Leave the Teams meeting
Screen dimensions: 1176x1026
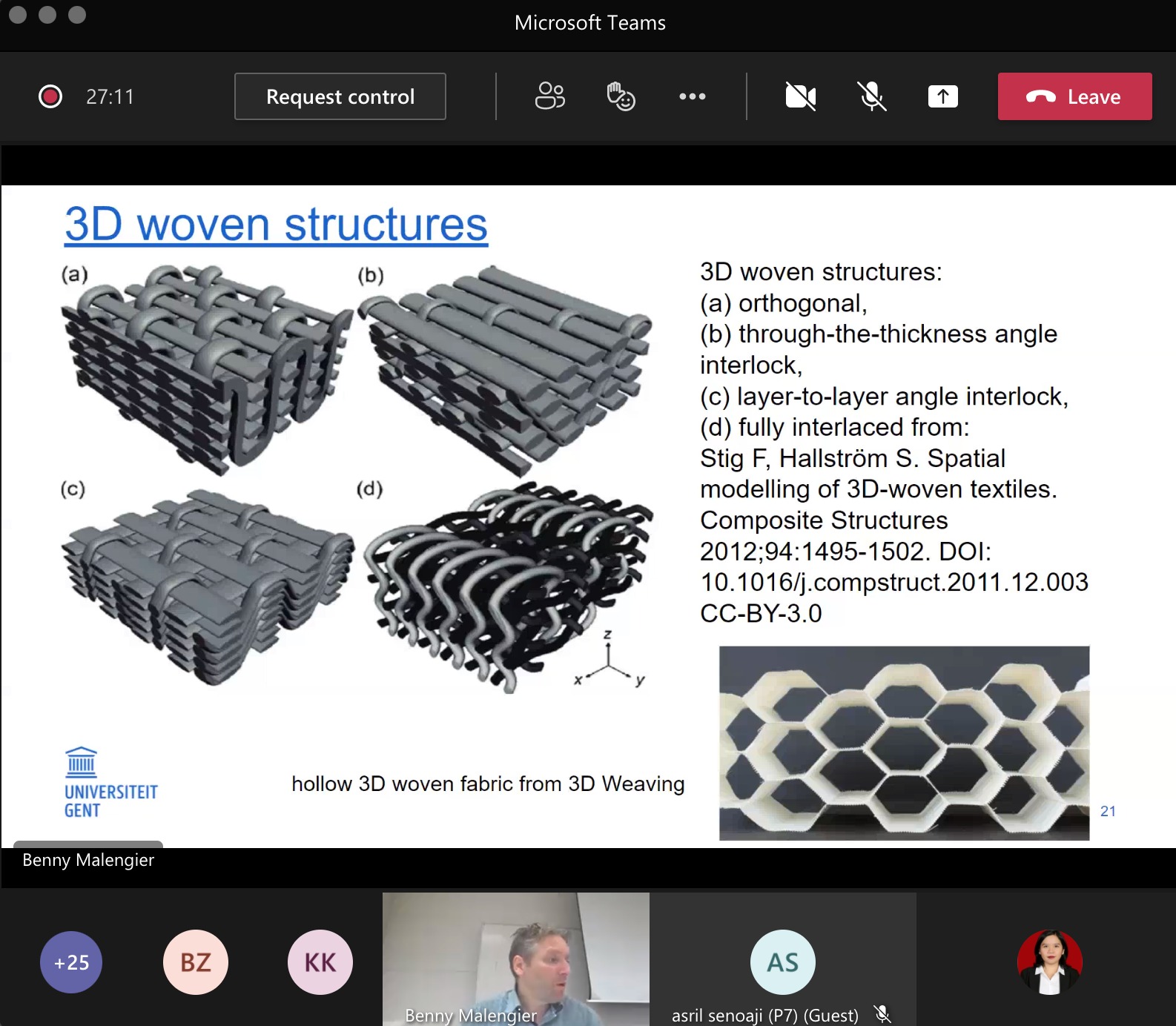tap(1074, 96)
